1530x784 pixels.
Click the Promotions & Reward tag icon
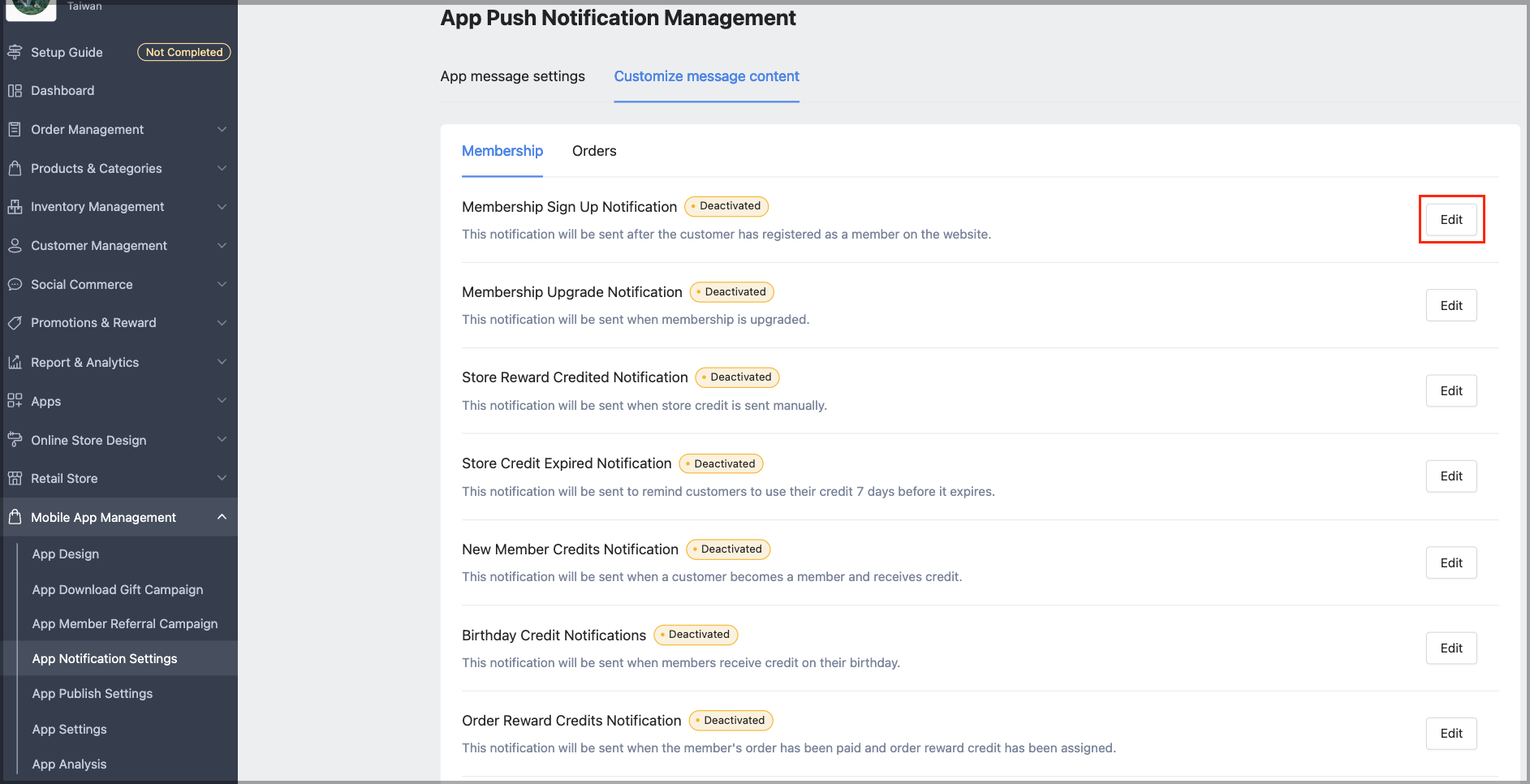[15, 323]
